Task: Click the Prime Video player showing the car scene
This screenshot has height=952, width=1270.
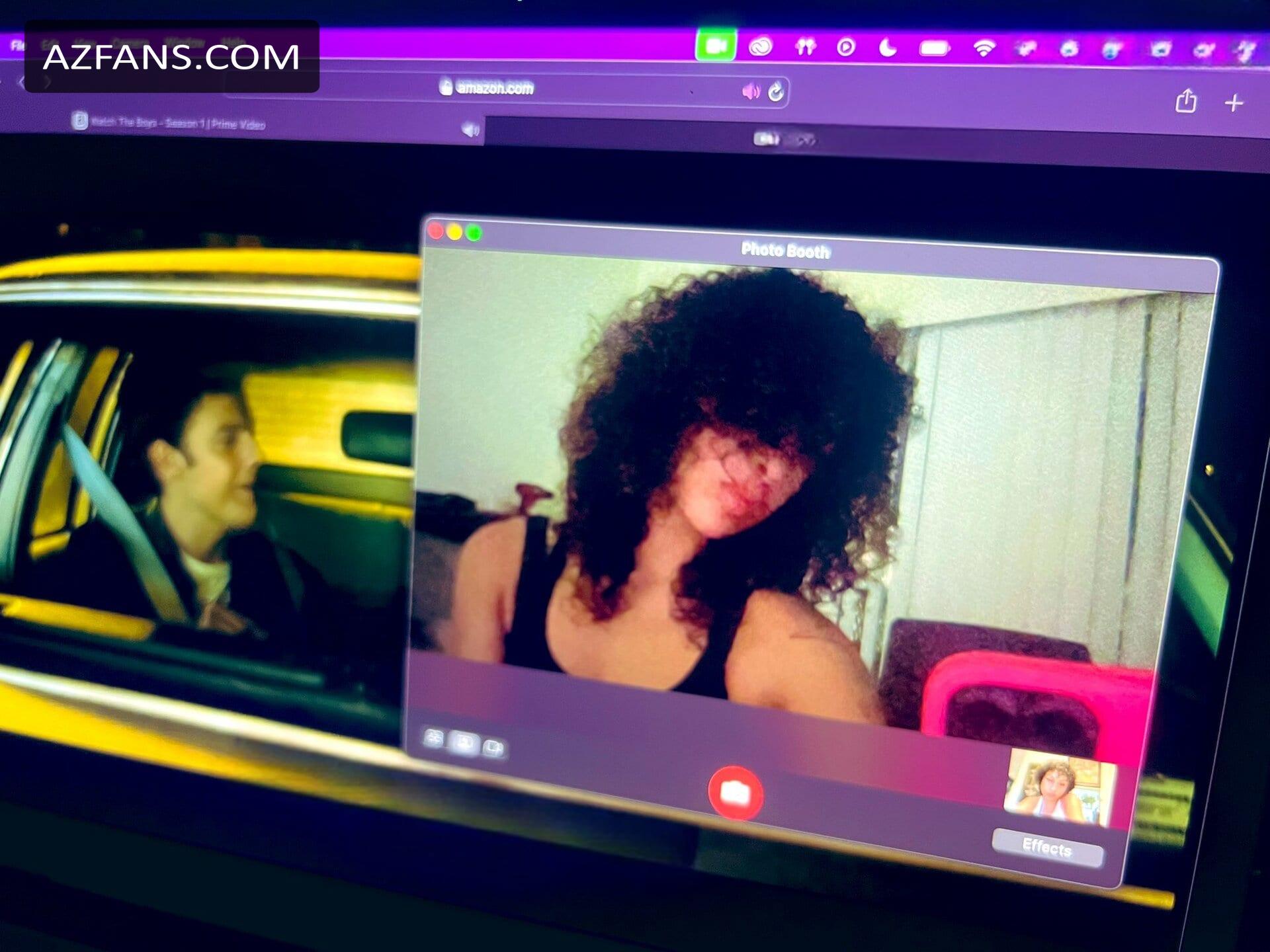Action: (205, 489)
